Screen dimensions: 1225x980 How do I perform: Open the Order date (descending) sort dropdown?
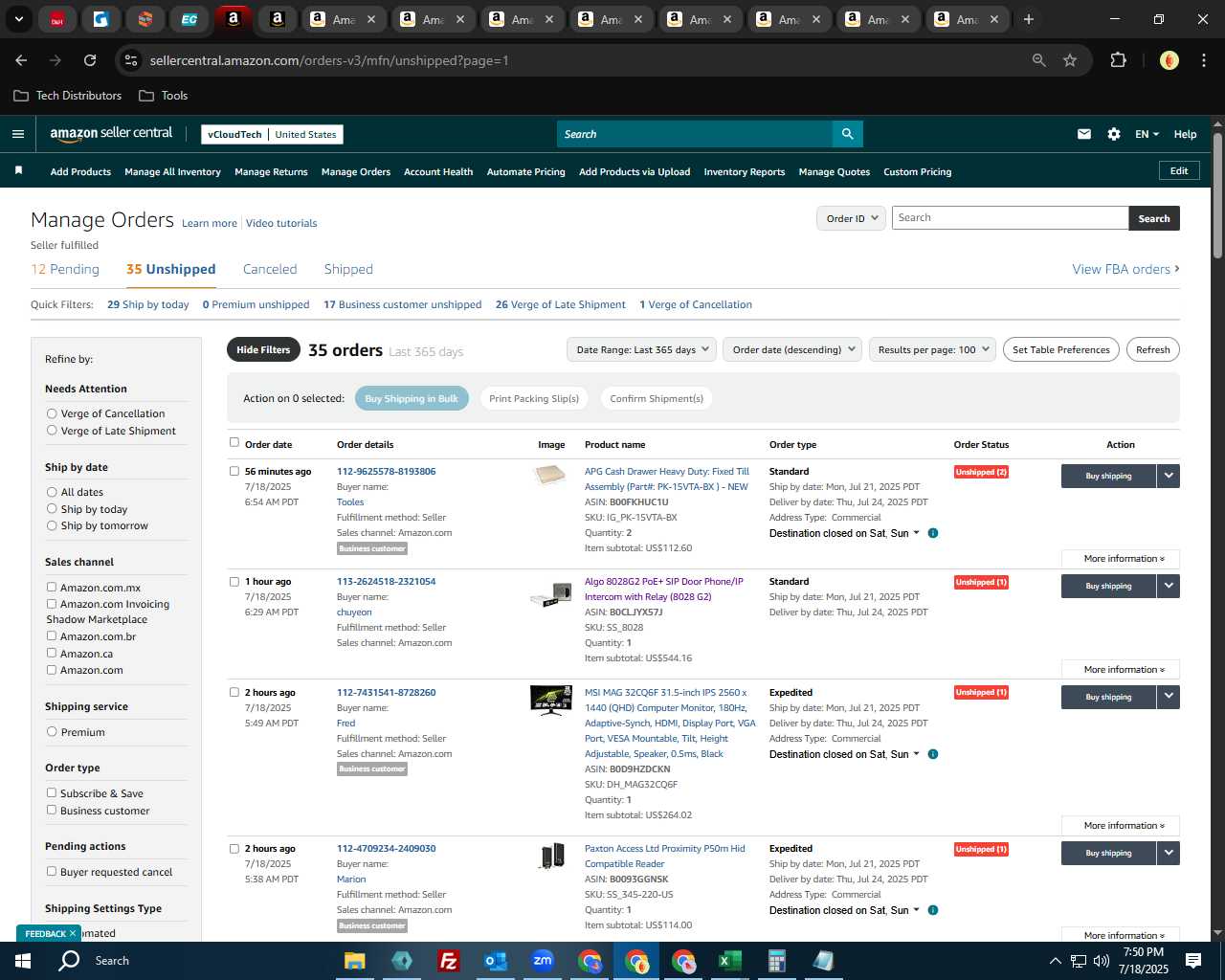[792, 349]
